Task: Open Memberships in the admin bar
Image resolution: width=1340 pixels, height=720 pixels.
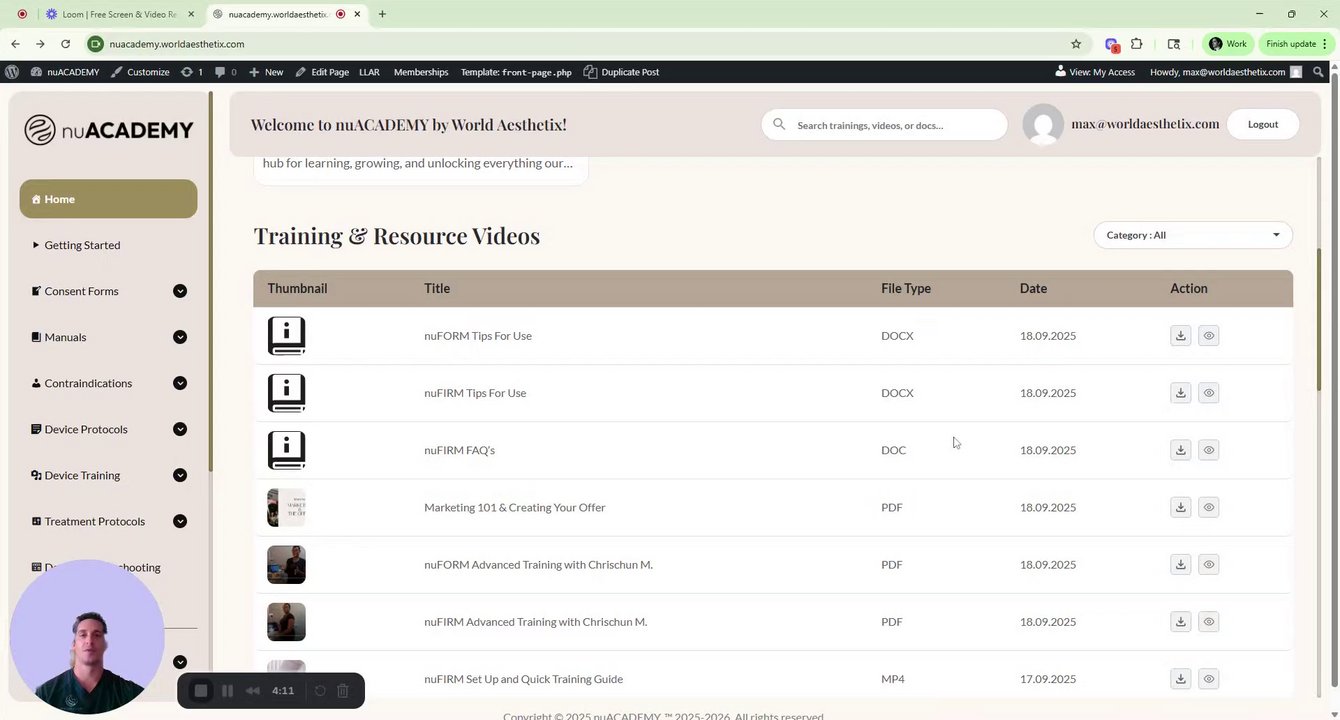Action: [x=421, y=72]
